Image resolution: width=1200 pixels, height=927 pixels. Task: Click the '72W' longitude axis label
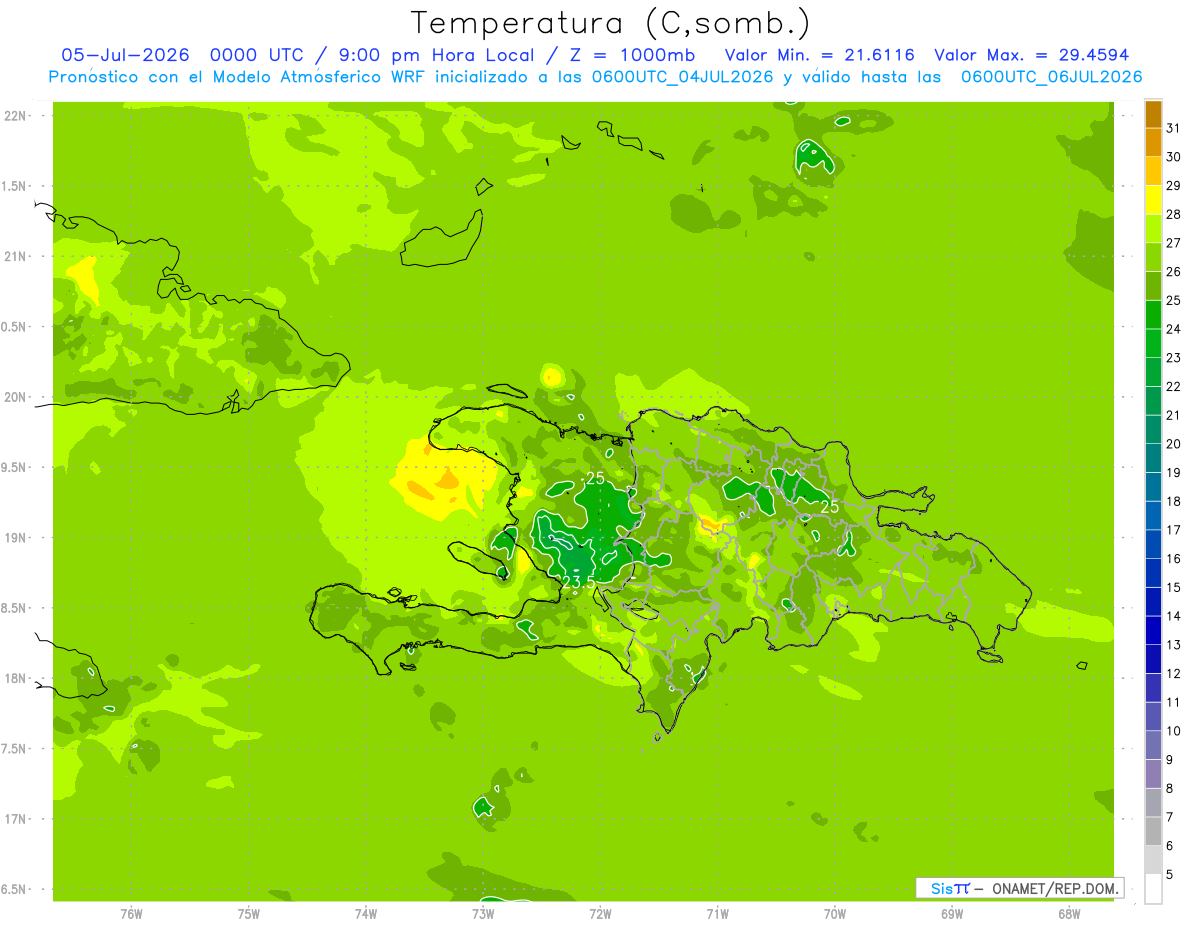click(x=600, y=914)
